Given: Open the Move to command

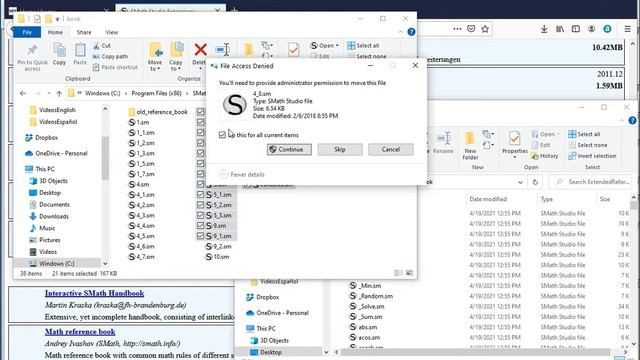Looking at the screenshot, I should click(155, 56).
